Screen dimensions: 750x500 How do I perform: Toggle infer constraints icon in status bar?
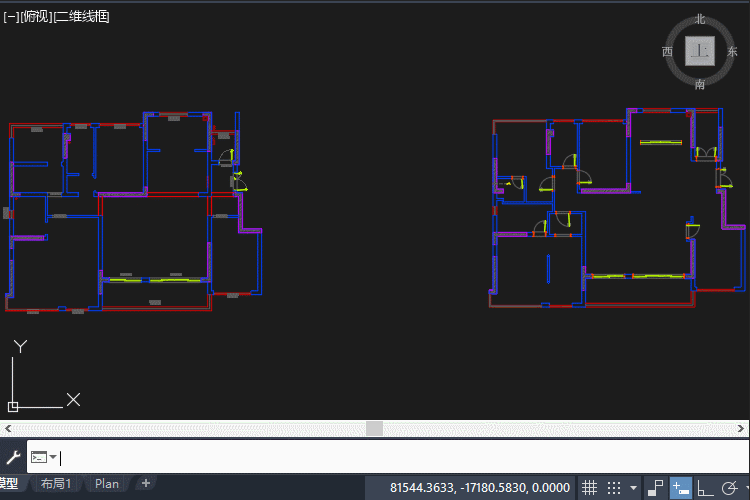(655, 488)
